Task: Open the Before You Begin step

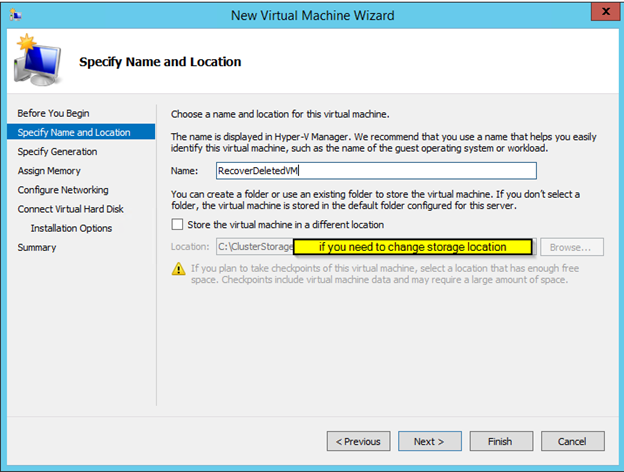Action: click(x=53, y=113)
